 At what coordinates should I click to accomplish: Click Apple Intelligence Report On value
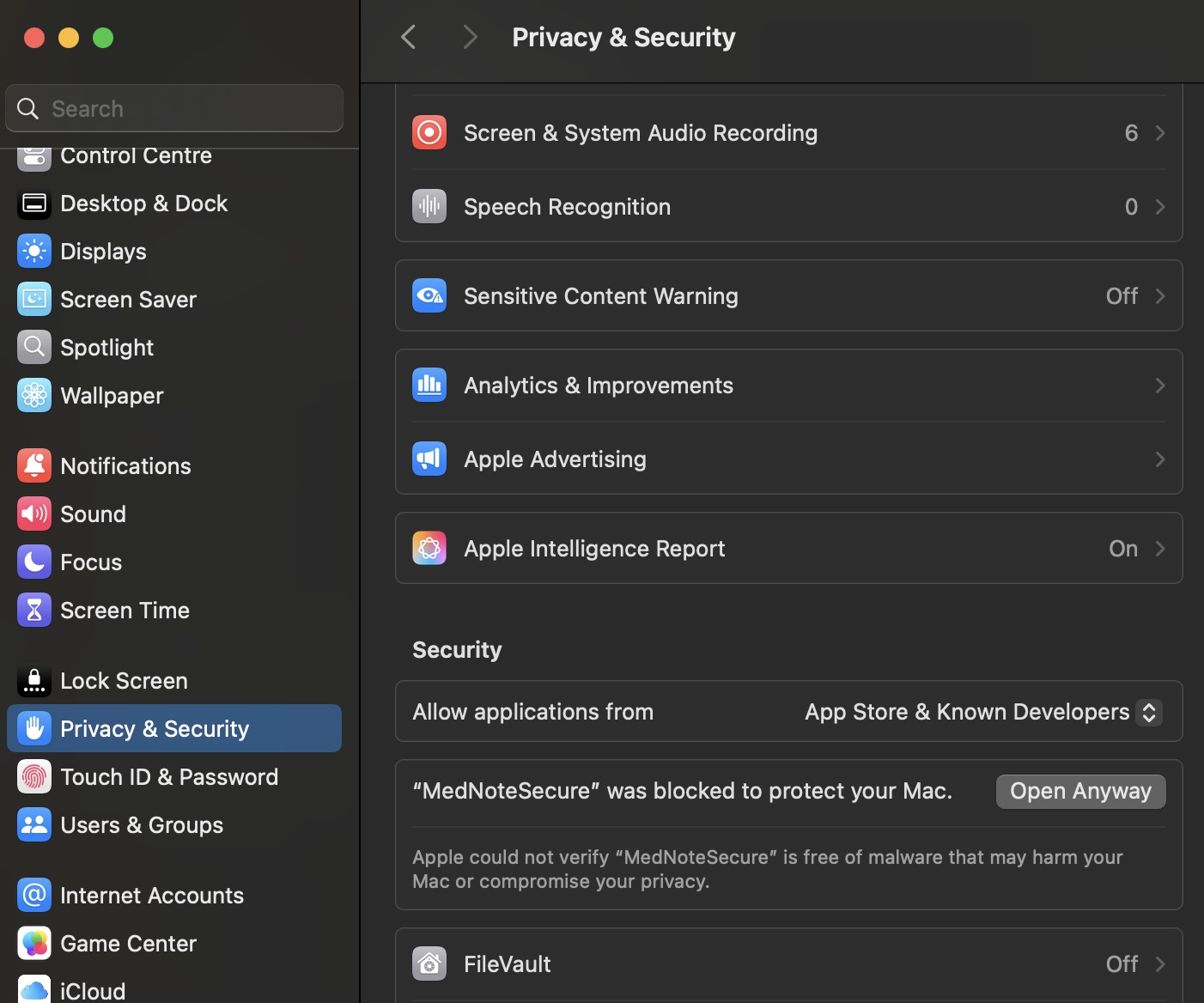tap(1123, 549)
